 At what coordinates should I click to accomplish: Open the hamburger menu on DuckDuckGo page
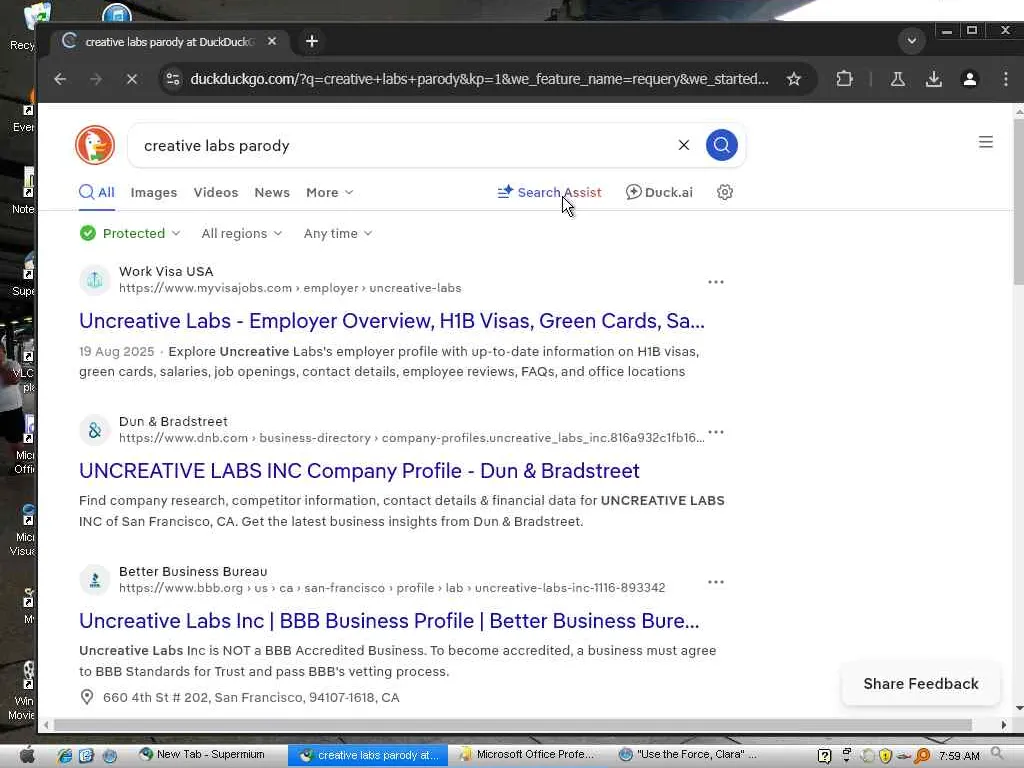[x=985, y=142]
